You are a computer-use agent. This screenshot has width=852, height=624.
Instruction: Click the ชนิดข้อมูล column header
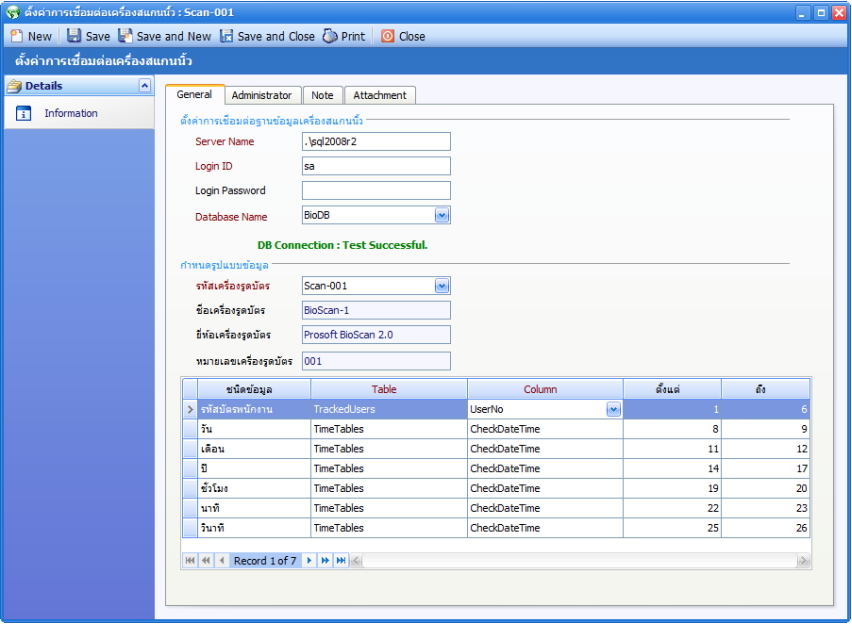point(254,389)
